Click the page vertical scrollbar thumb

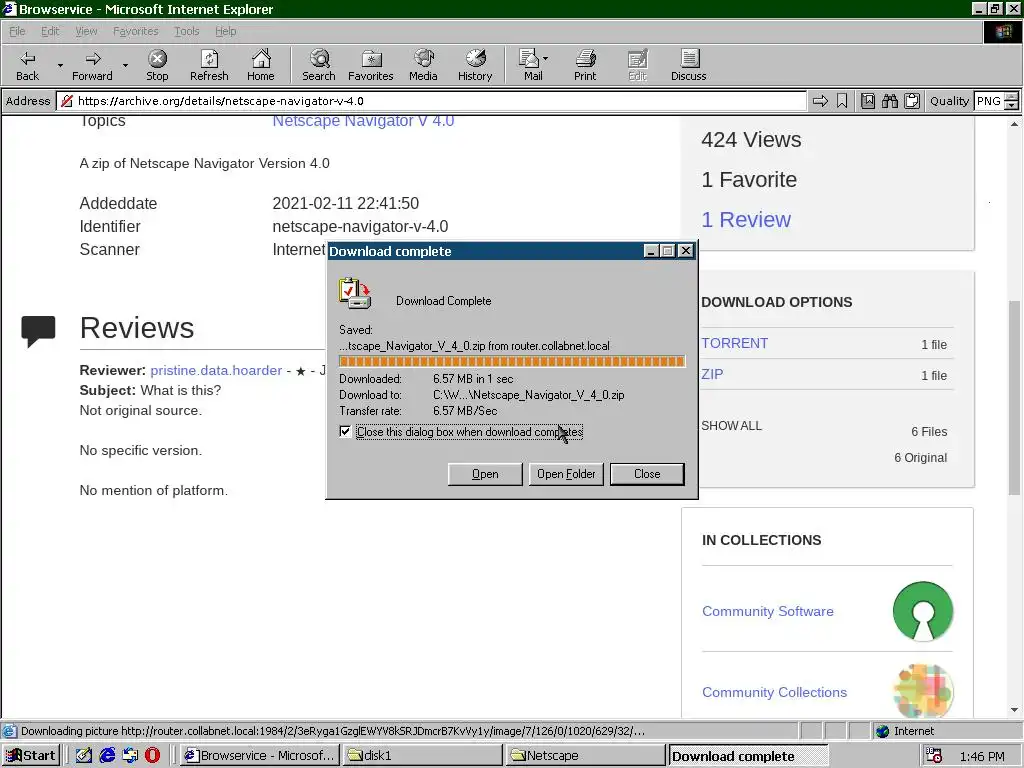tap(1014, 398)
